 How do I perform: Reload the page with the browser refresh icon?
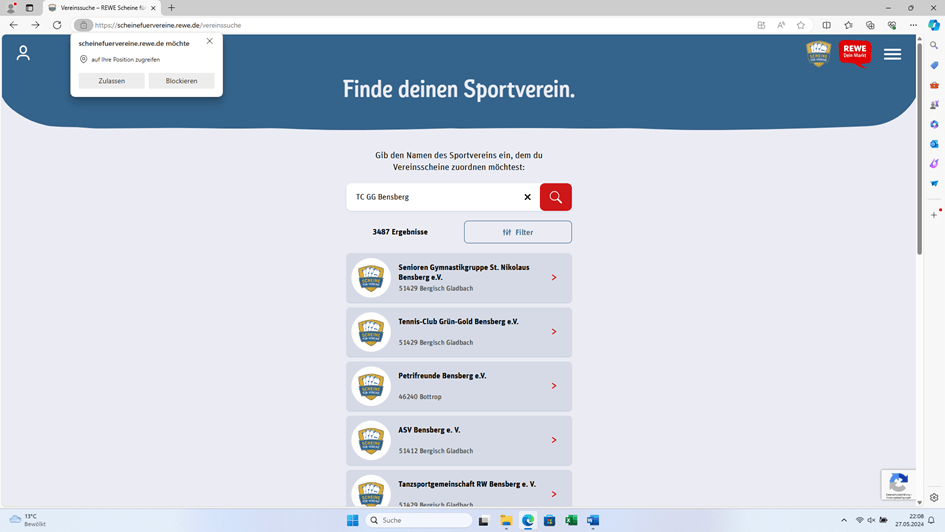click(57, 25)
